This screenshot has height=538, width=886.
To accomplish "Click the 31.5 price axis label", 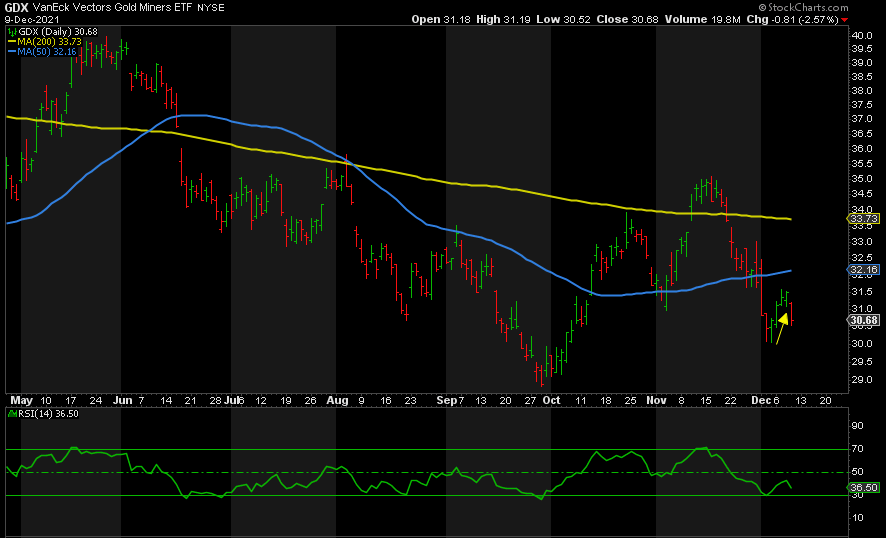I will [x=862, y=292].
